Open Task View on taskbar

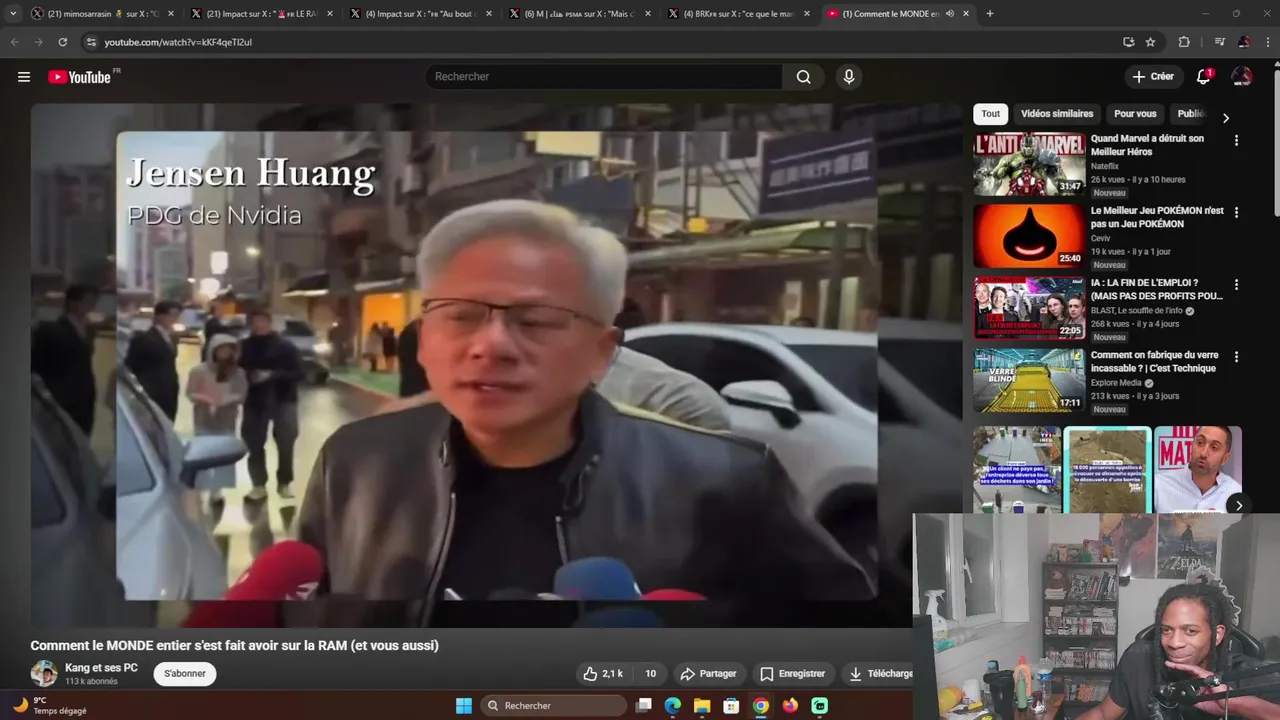pyautogui.click(x=644, y=706)
